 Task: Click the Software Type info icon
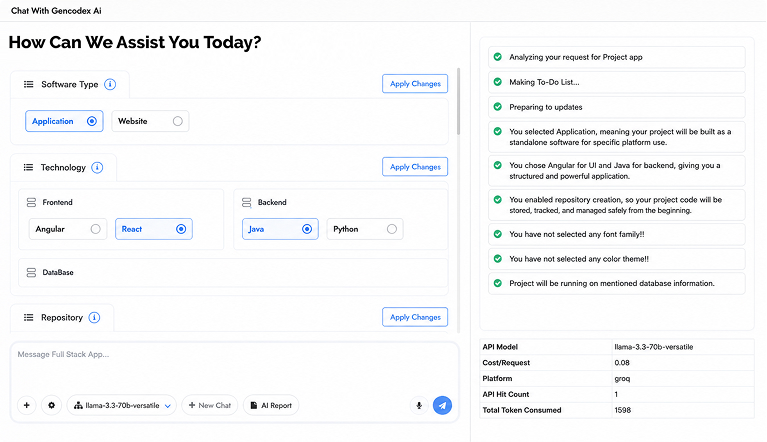click(110, 84)
